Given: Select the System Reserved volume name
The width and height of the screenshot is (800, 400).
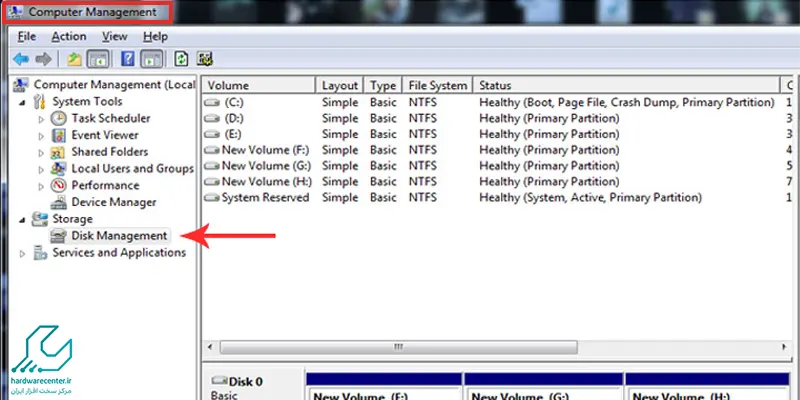Looking at the screenshot, I should tap(265, 197).
